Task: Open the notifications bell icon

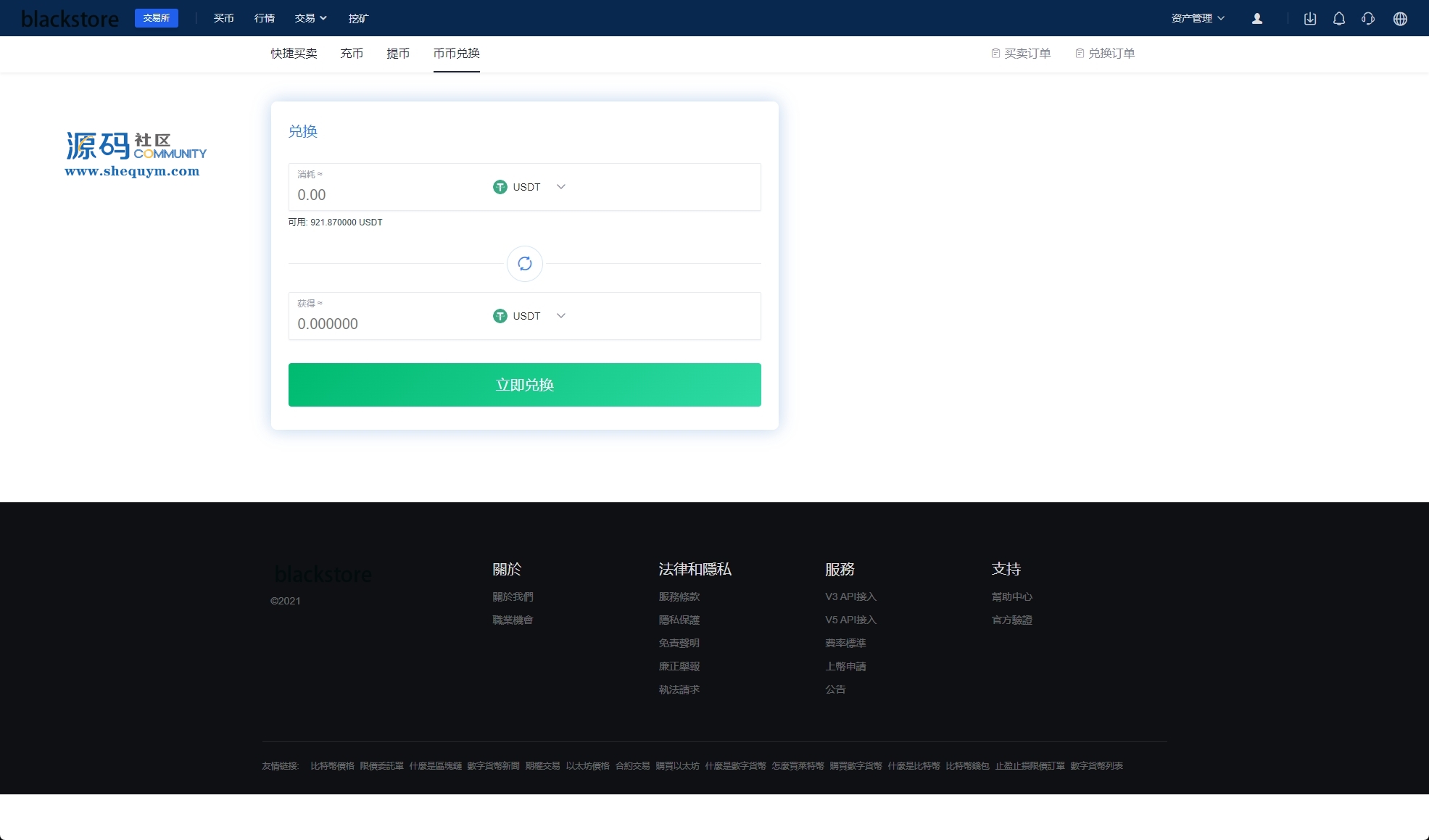Action: 1339,19
